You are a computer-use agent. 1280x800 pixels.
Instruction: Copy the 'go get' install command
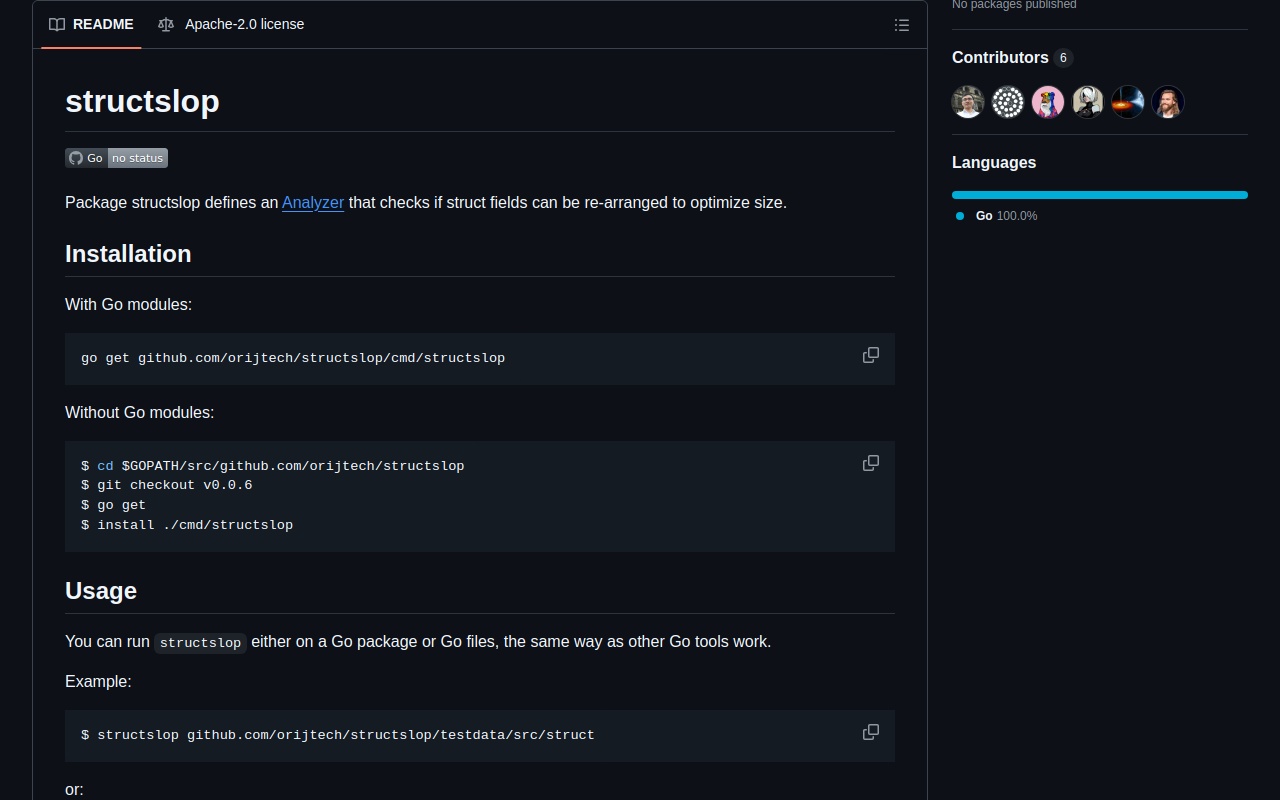coord(870,355)
